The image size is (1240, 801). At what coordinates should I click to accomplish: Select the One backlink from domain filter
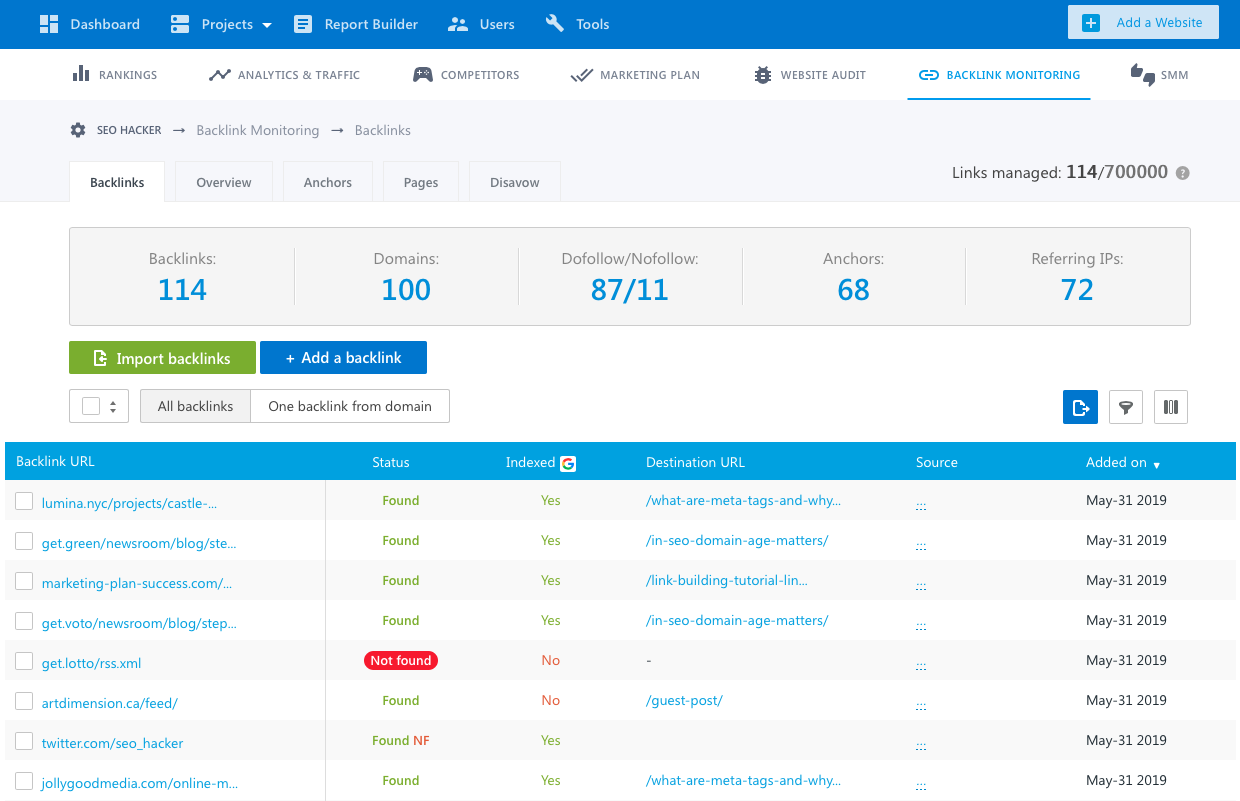pyautogui.click(x=350, y=406)
